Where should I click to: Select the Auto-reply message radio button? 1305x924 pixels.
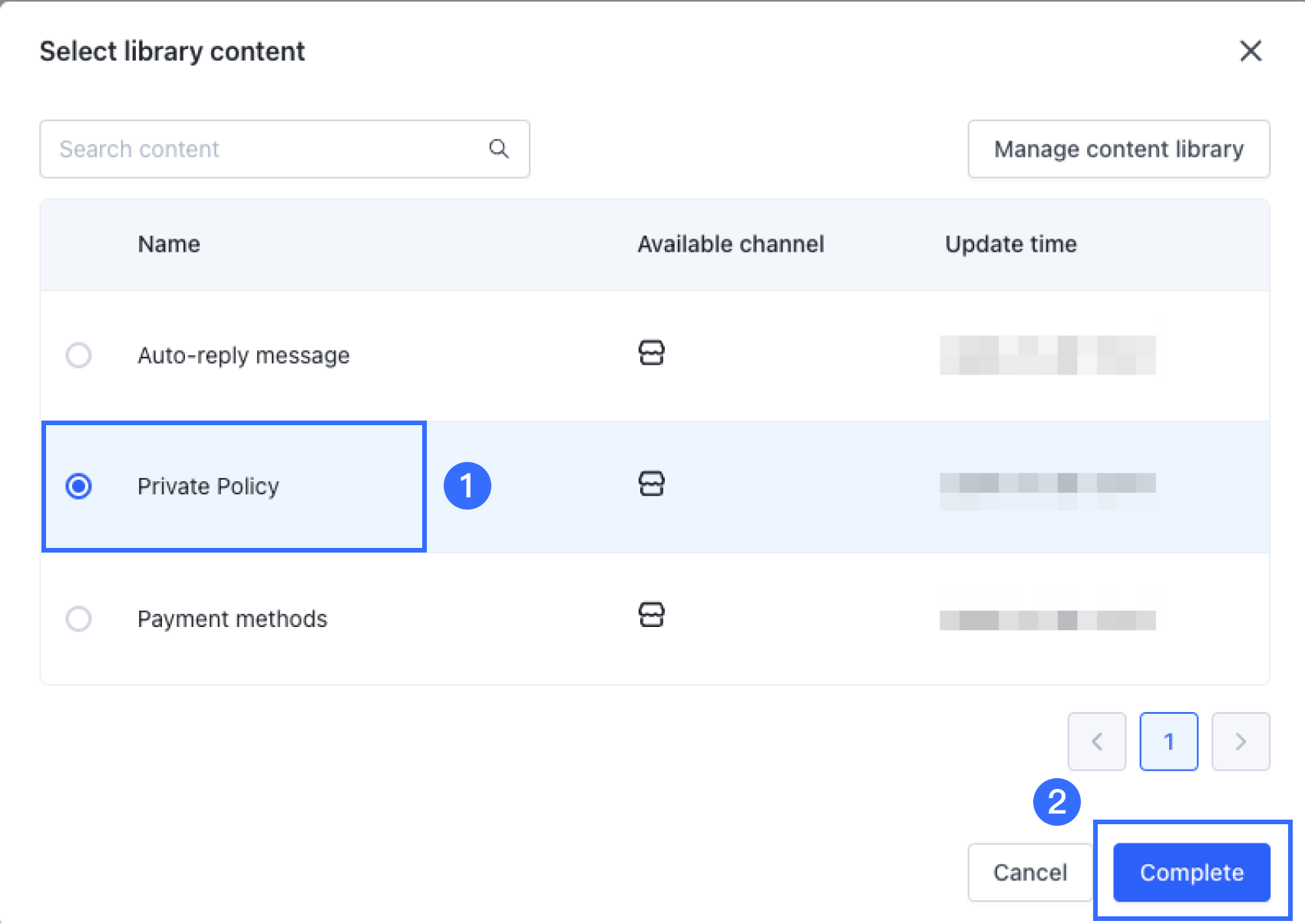[78, 355]
